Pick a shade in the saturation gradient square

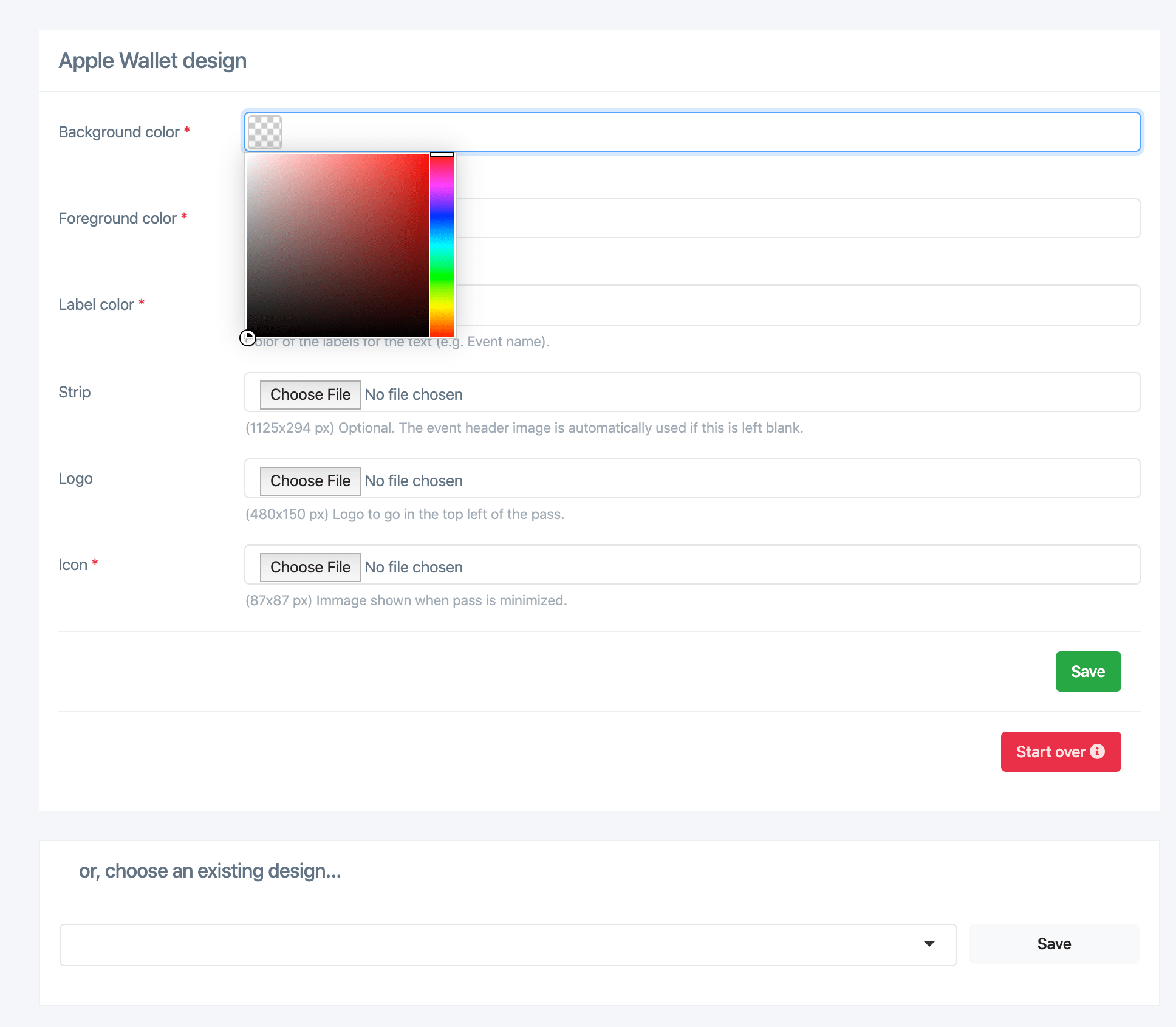pyautogui.click(x=338, y=245)
